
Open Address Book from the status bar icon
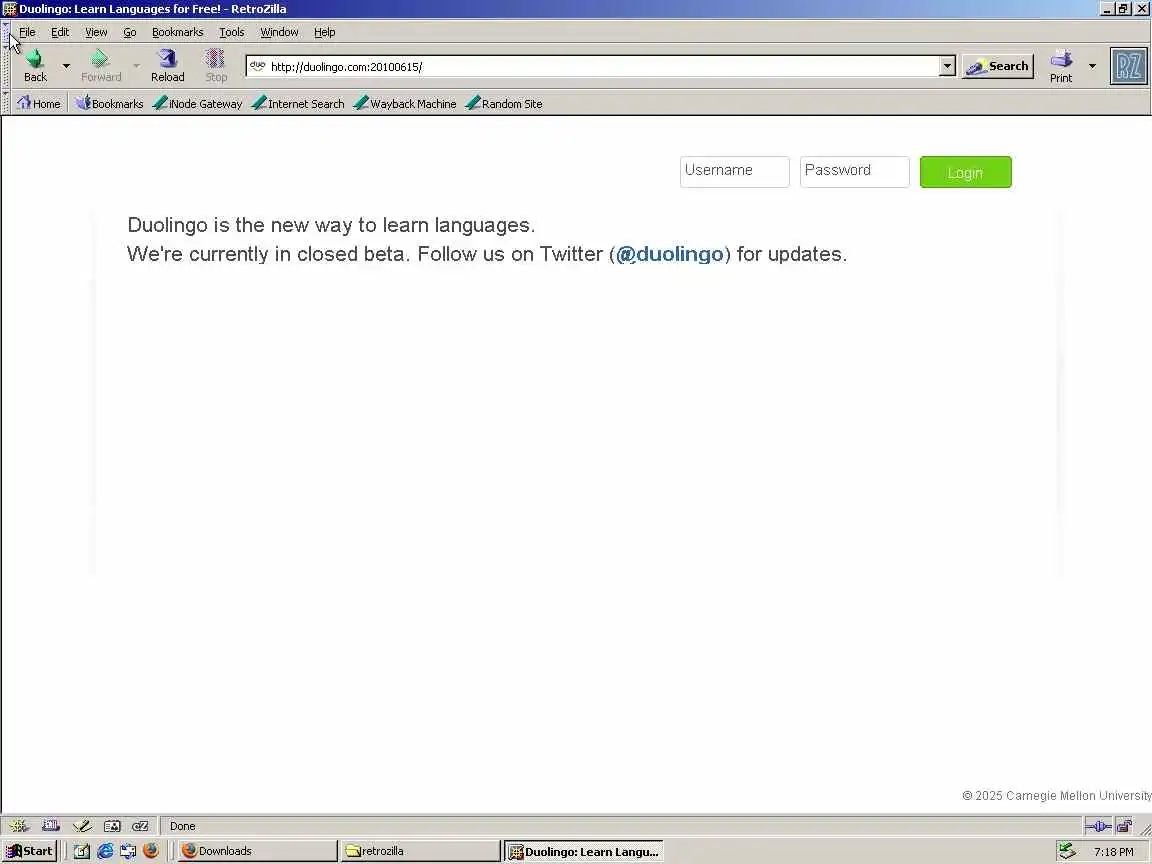pyautogui.click(x=112, y=826)
